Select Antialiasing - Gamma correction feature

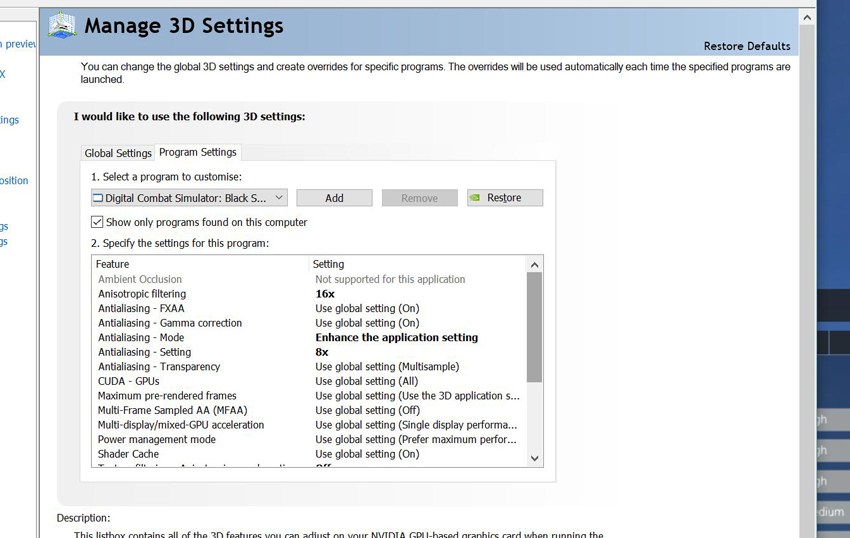tap(170, 323)
